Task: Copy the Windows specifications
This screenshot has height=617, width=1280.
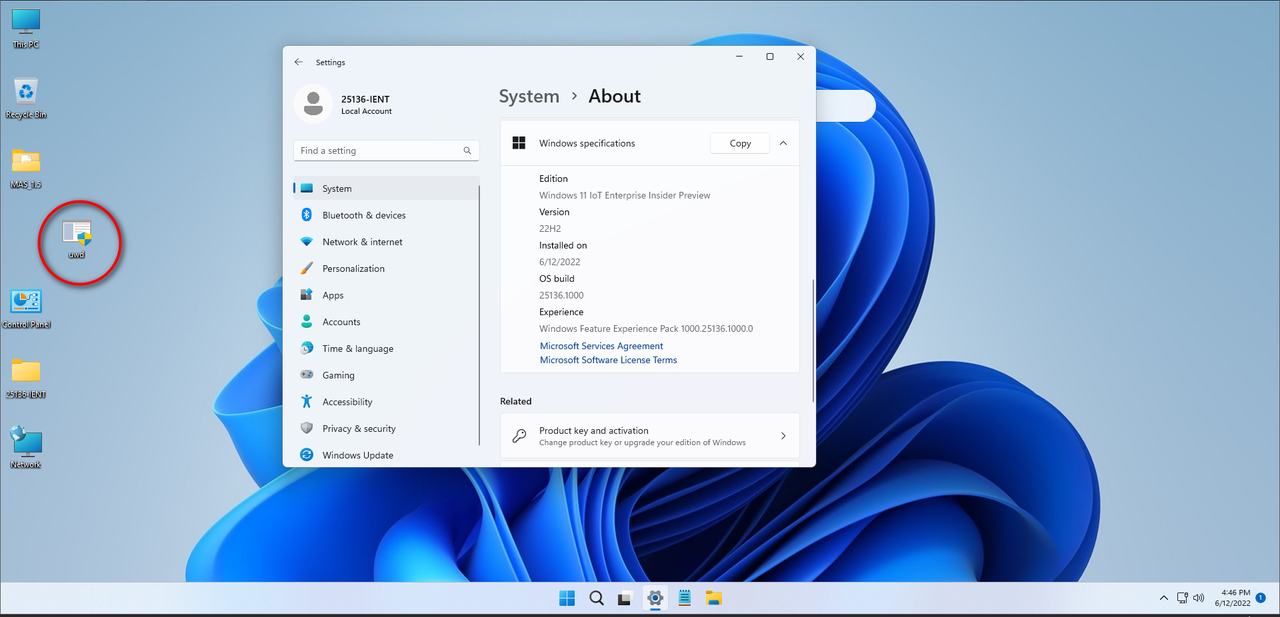Action: click(x=740, y=143)
